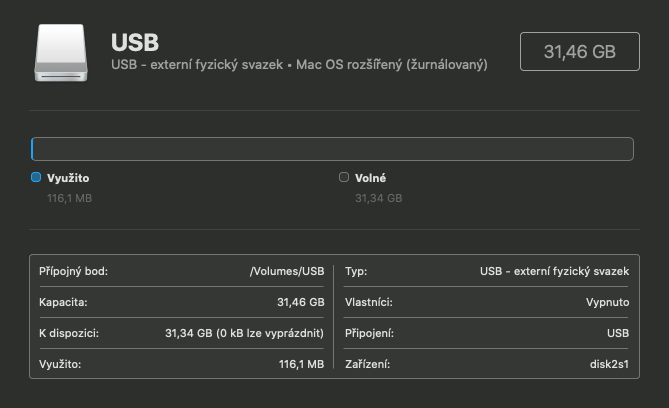
Task: Select the Přípojný bod row
Action: [73, 271]
